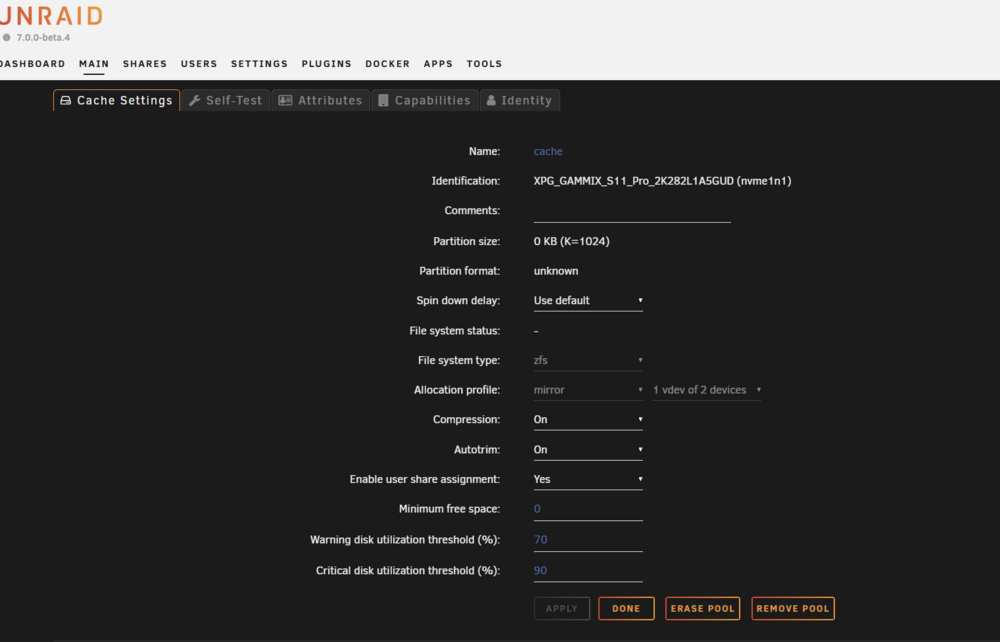1000x642 pixels.
Task: Open the File system type dropdown
Action: coord(588,360)
